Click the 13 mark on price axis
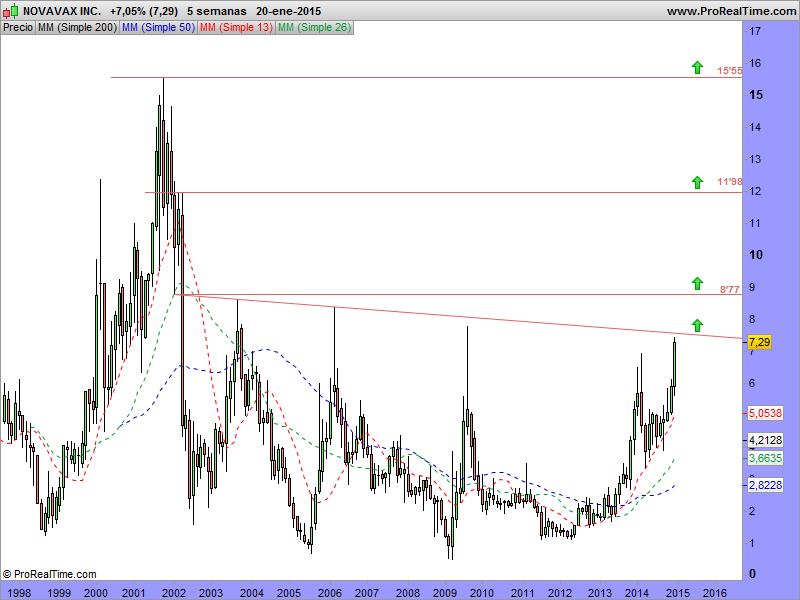Image resolution: width=800 pixels, height=600 pixels. click(755, 159)
